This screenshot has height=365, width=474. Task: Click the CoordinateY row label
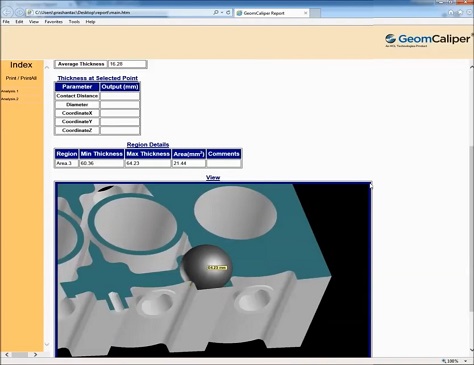coord(77,122)
